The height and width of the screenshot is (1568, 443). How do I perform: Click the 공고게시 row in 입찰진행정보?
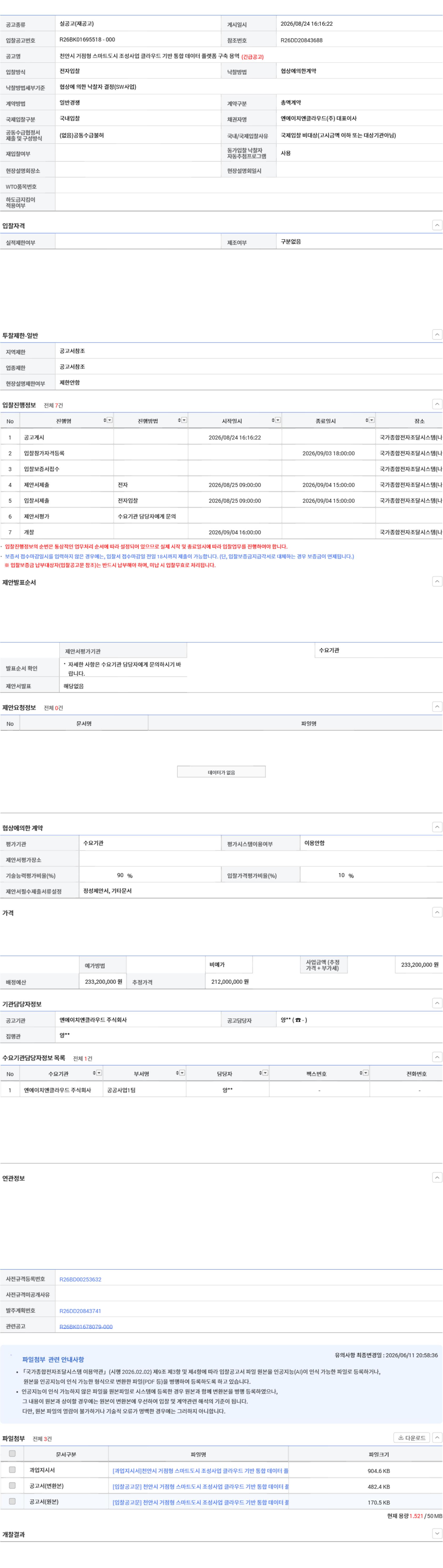coord(221,437)
